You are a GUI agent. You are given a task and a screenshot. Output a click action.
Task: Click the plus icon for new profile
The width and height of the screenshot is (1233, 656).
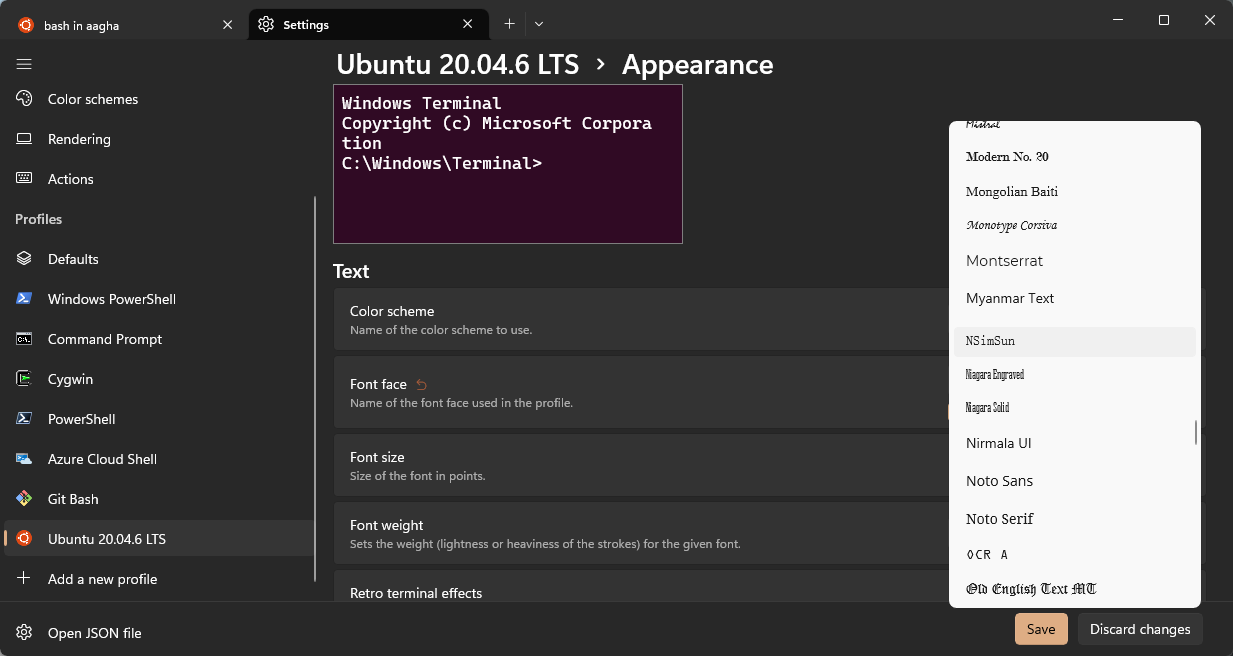click(24, 579)
